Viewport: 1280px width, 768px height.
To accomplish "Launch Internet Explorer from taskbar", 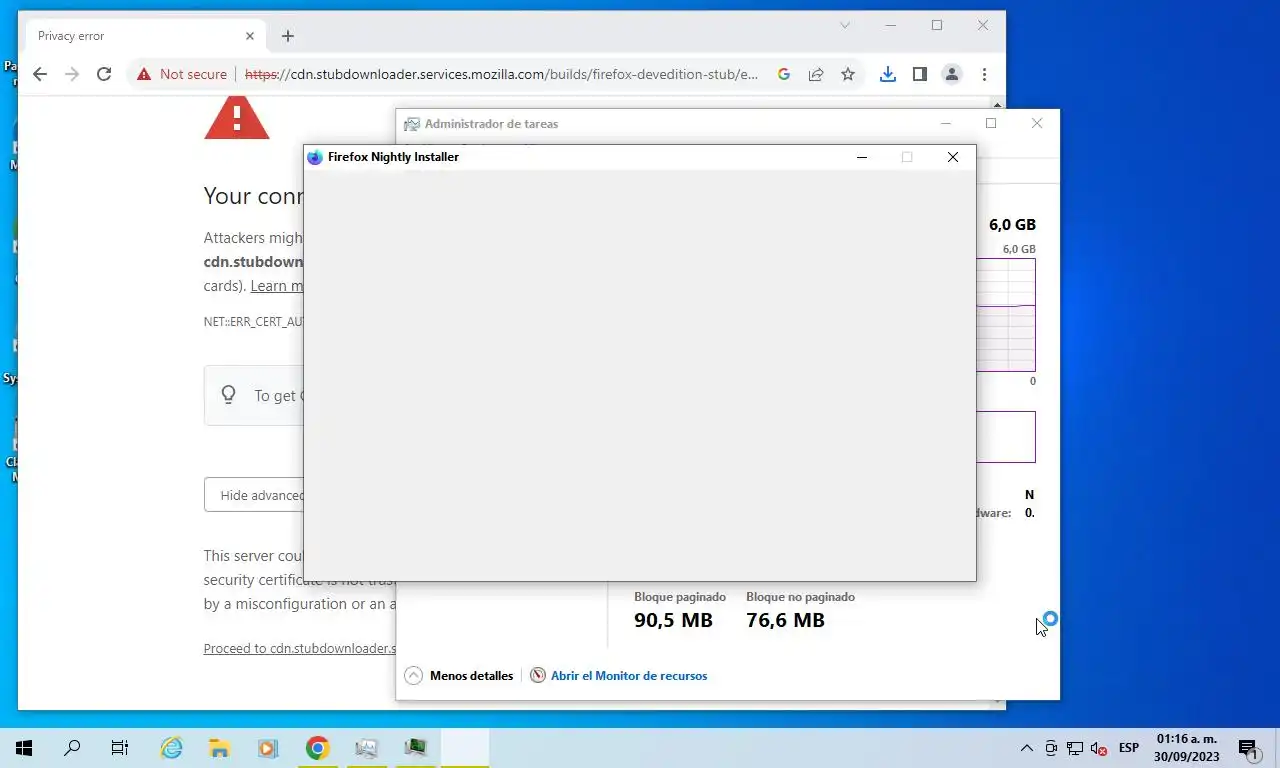I will click(172, 748).
